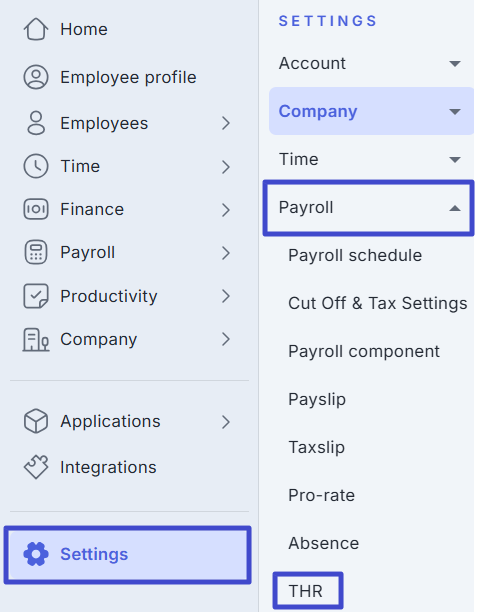The image size is (480, 612).
Task: Expand the Employees submenu chevron
Action: [x=226, y=123]
